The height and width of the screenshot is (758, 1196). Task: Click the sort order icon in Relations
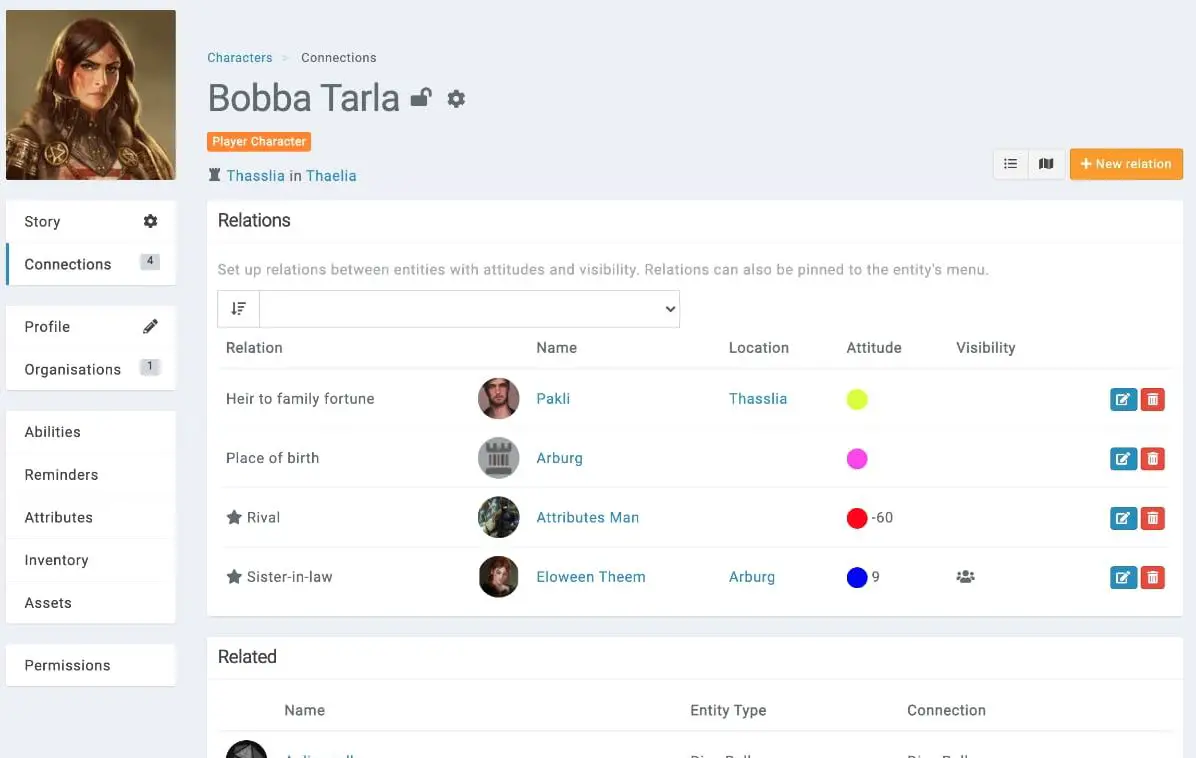point(239,309)
